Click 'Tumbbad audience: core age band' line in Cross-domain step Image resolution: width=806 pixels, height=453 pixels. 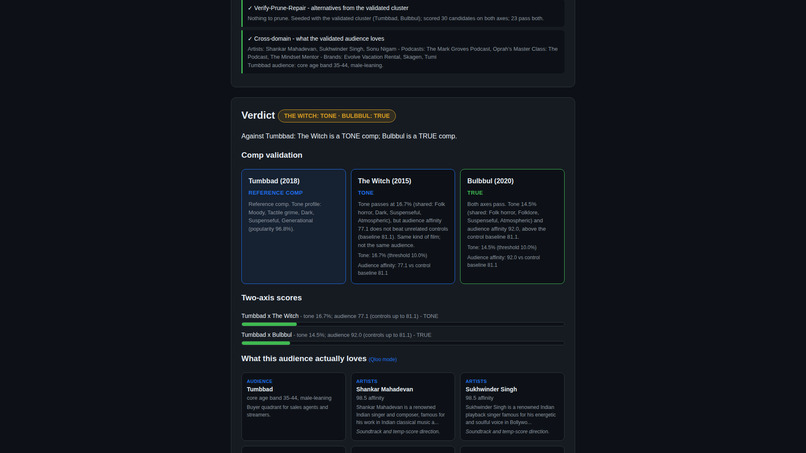click(x=315, y=65)
